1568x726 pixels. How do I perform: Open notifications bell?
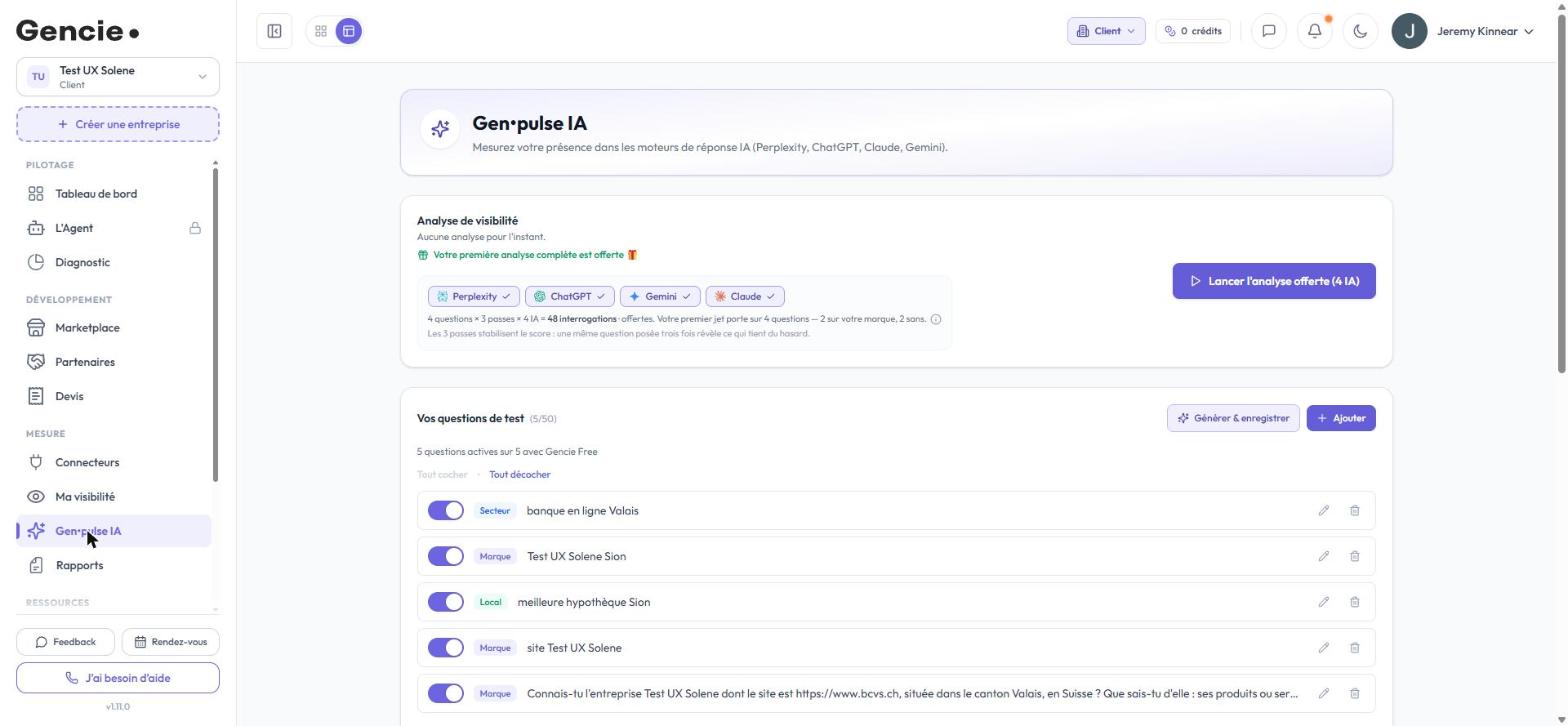[x=1315, y=31]
